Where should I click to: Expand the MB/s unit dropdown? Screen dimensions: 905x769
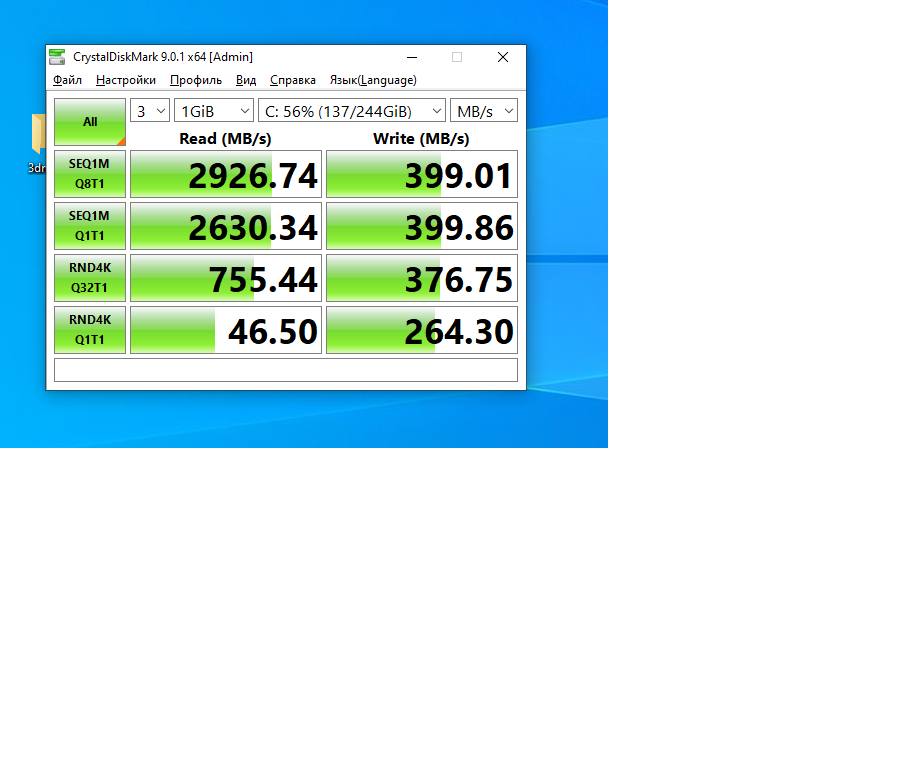pyautogui.click(x=484, y=111)
